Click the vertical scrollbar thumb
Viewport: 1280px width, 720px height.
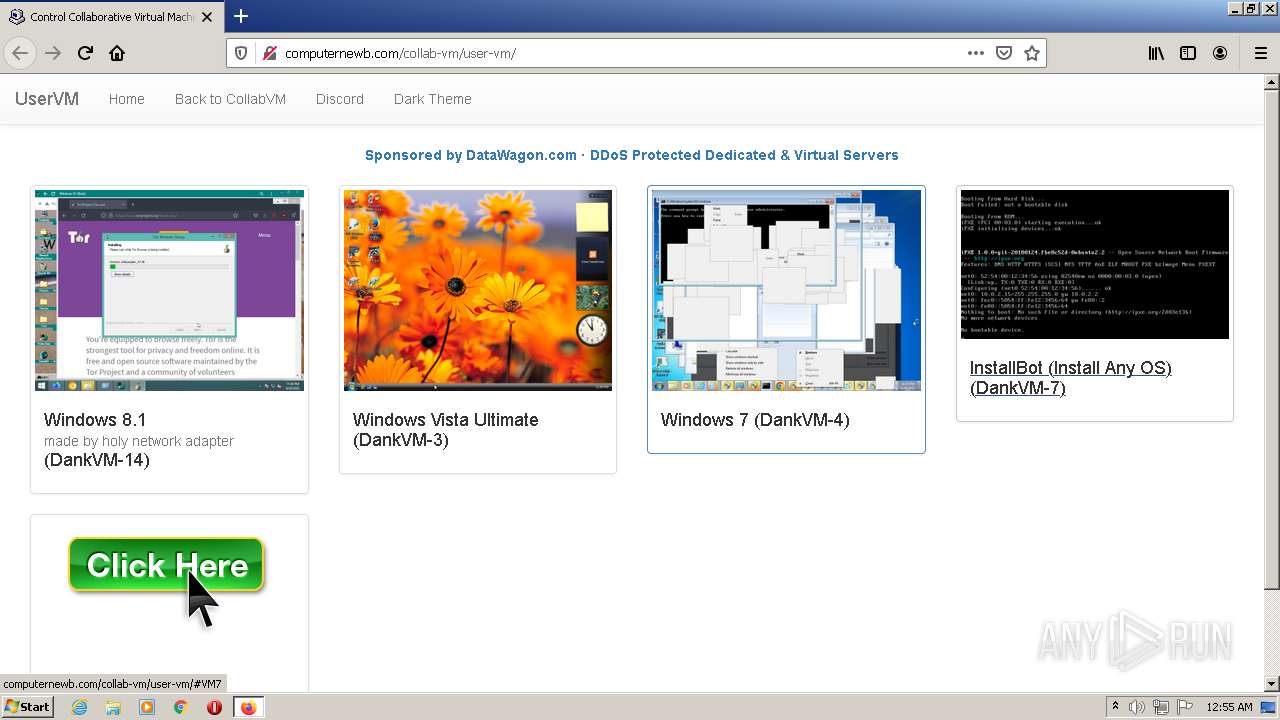1272,339
